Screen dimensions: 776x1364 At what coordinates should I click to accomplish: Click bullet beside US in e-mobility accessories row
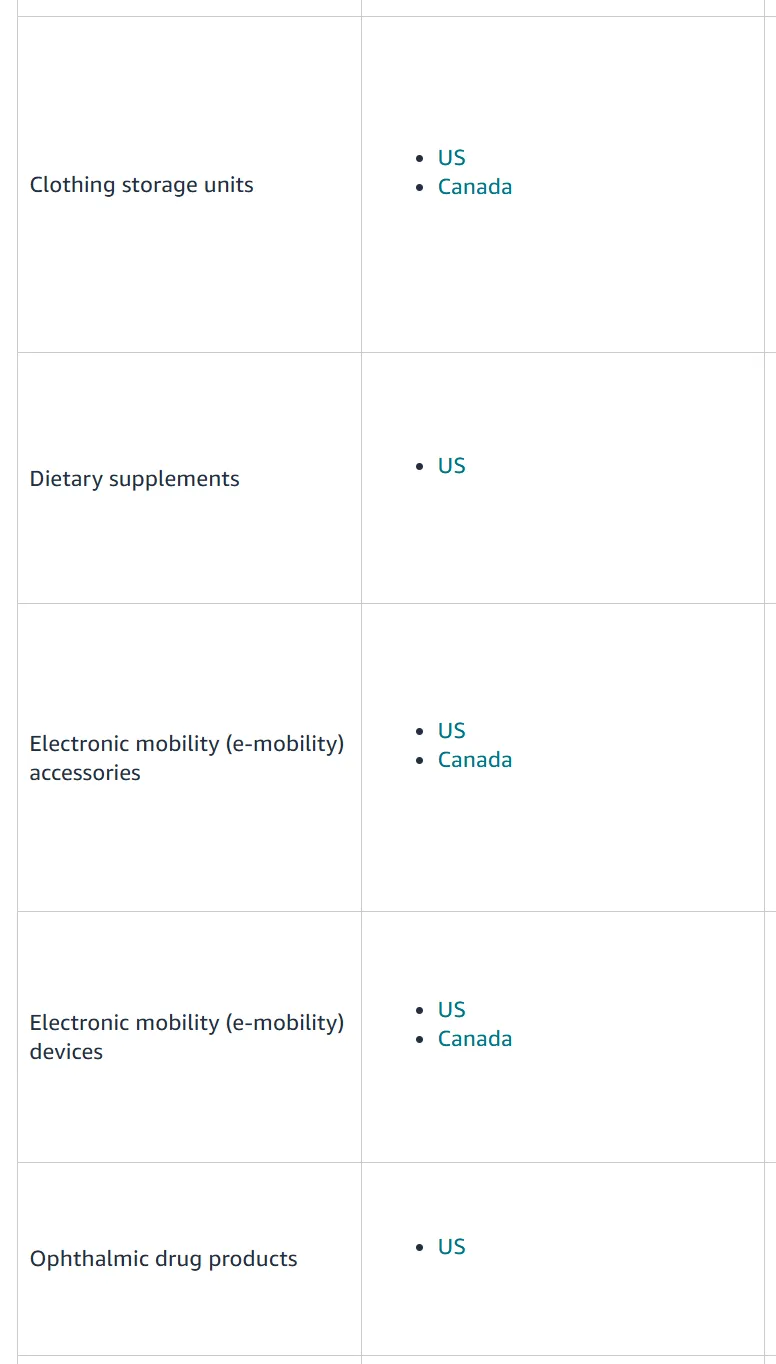[x=420, y=731]
